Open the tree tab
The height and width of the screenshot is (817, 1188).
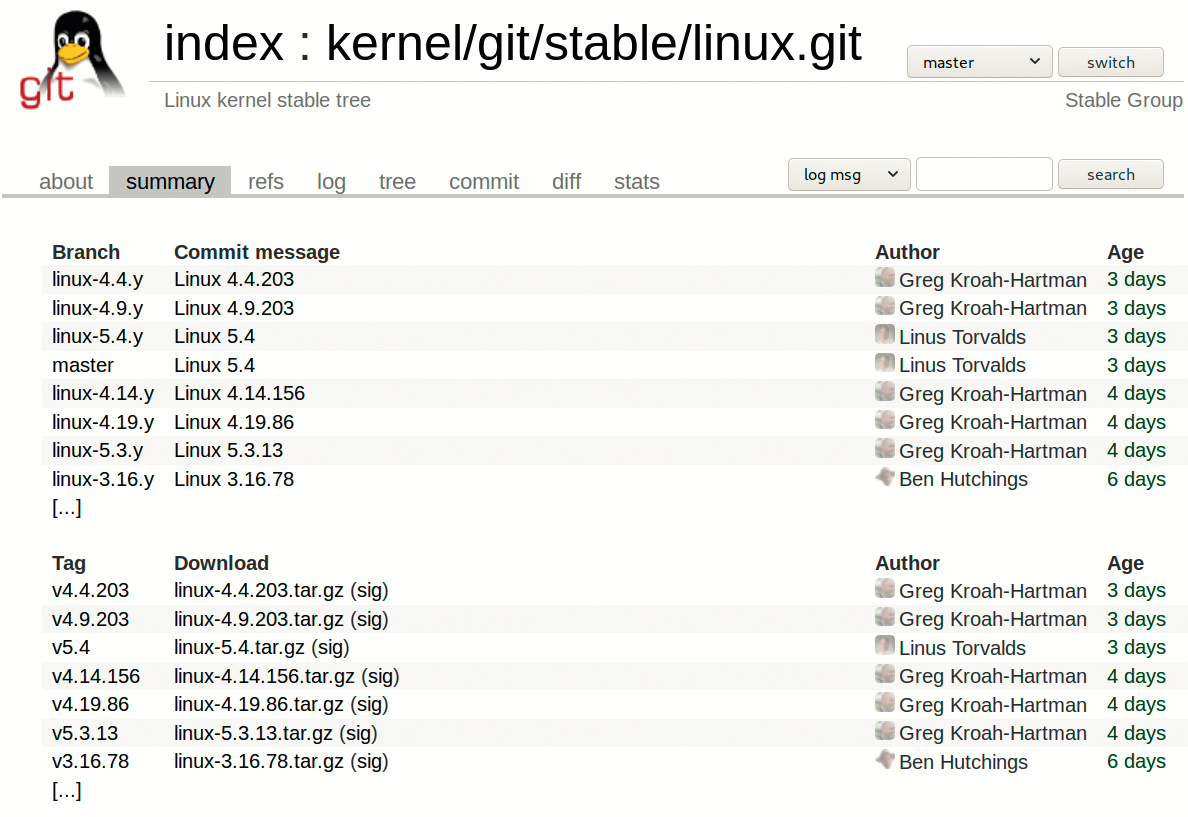tap(397, 182)
